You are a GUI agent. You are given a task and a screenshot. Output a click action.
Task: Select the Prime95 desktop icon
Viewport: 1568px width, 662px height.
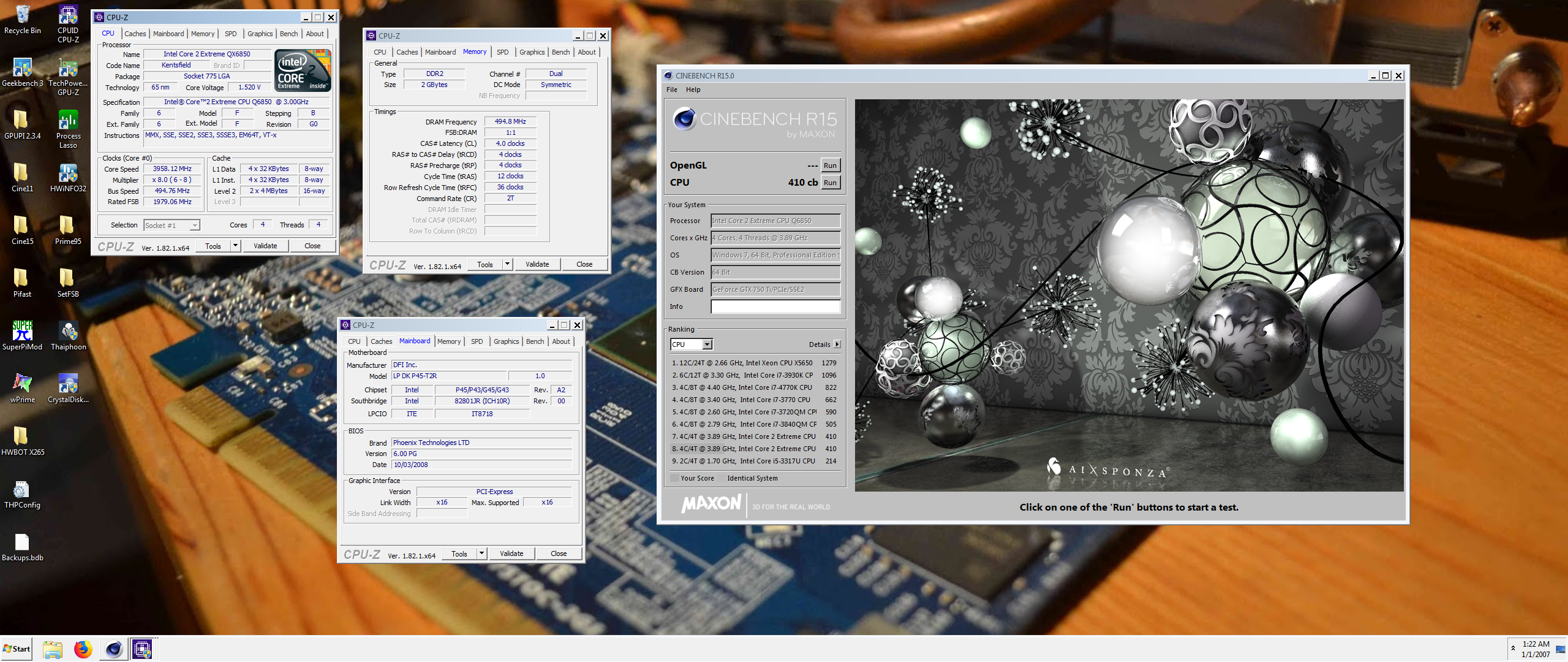(x=68, y=230)
